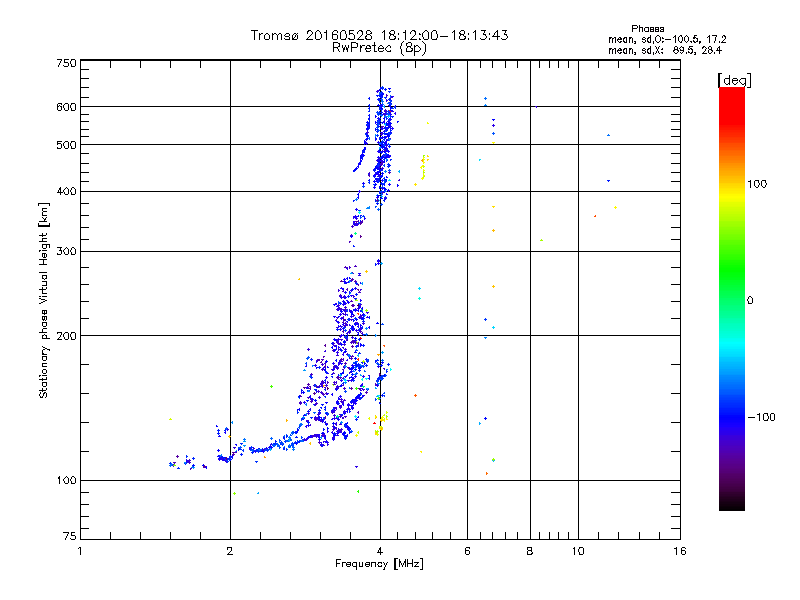The width and height of the screenshot is (800, 600).
Task: Click the 'Phases' header label
Action: tap(647, 29)
